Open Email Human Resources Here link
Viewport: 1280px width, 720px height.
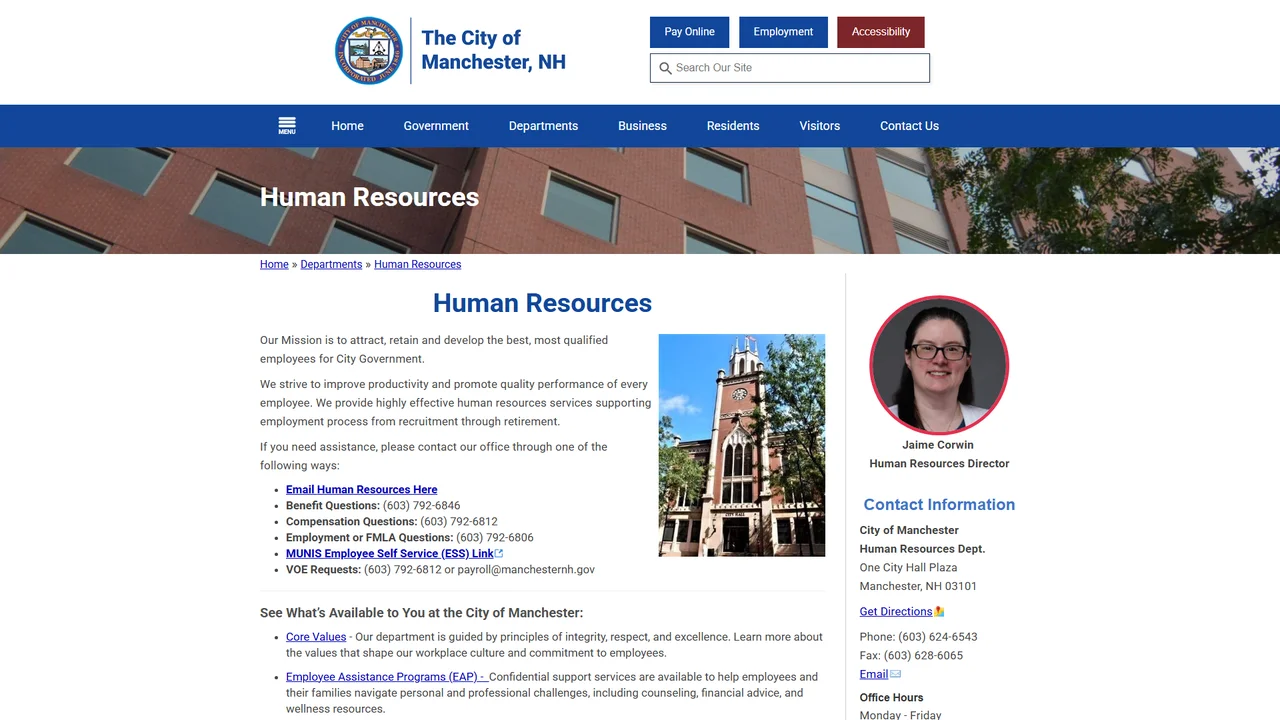coord(361,489)
